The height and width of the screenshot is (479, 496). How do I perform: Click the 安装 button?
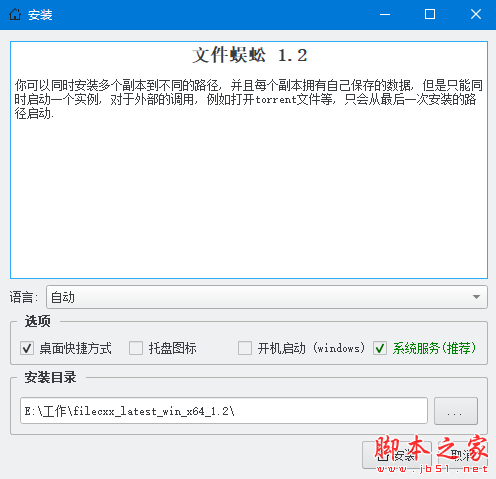click(397, 455)
